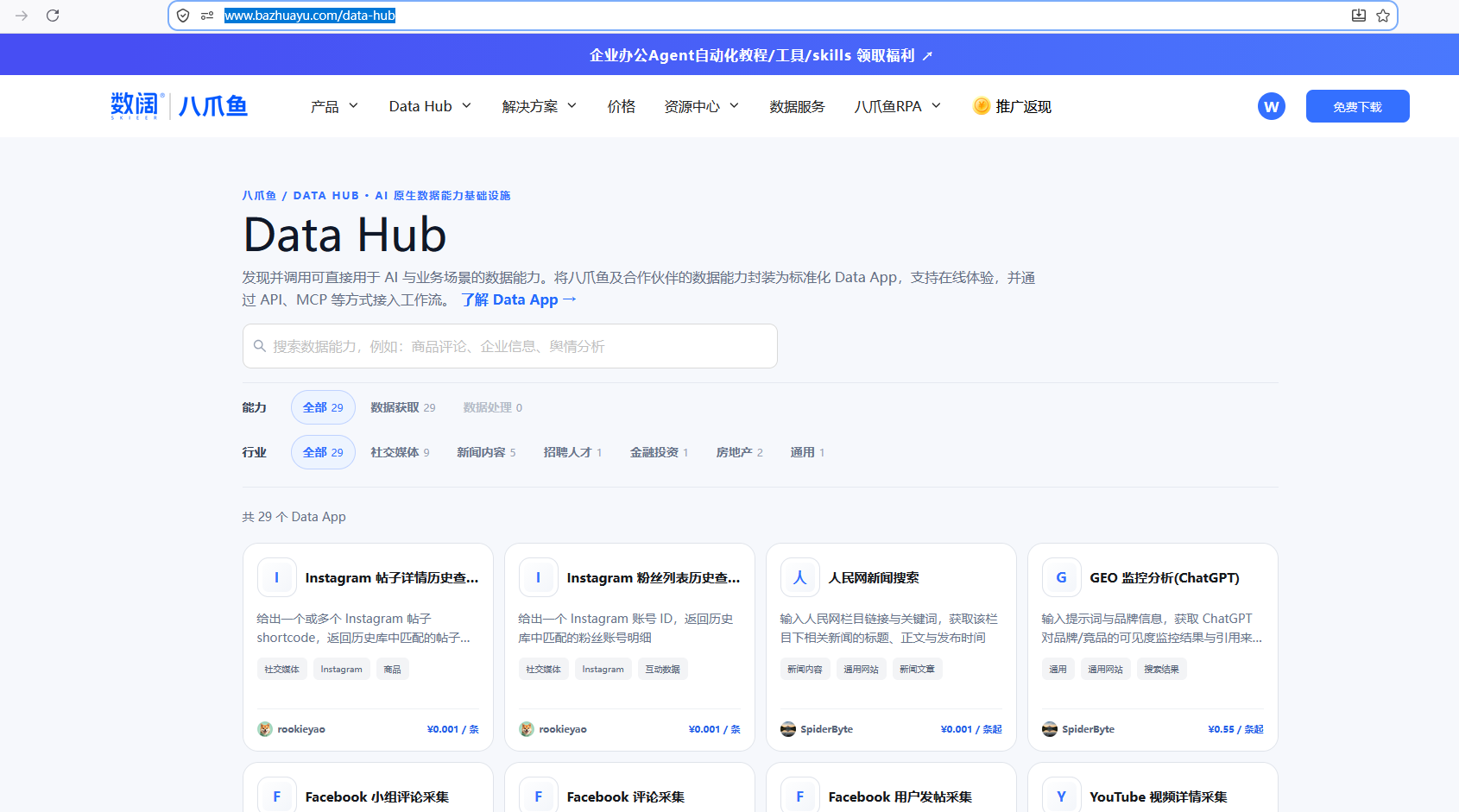Click SpiderByte avatar on 人民网新闻搜索 card
Viewport: 1459px width, 812px height.
pyautogui.click(x=788, y=729)
